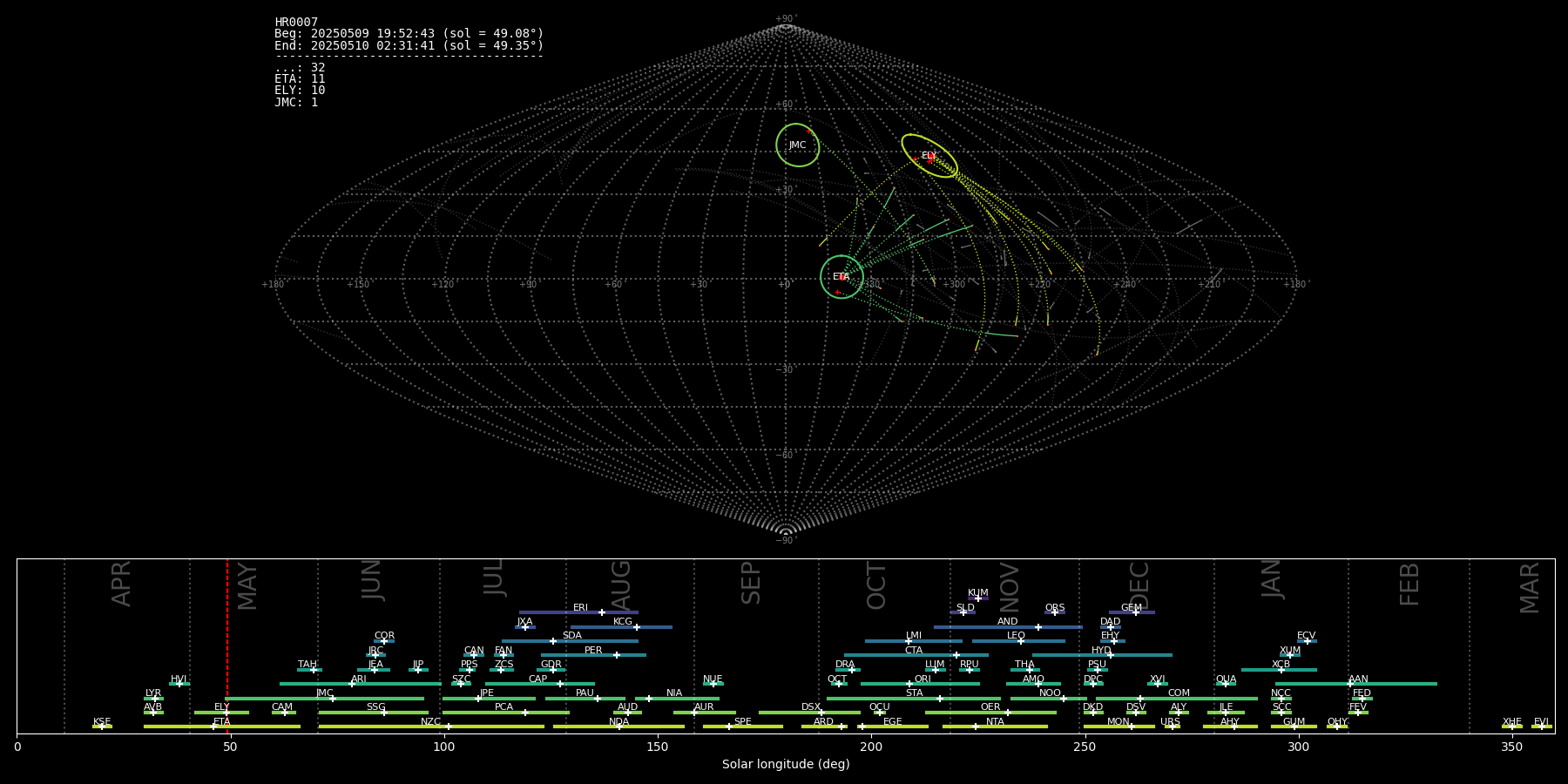Click the Beg: 20250509 19:52:43 line
This screenshot has width=1568, height=784.
[409, 34]
